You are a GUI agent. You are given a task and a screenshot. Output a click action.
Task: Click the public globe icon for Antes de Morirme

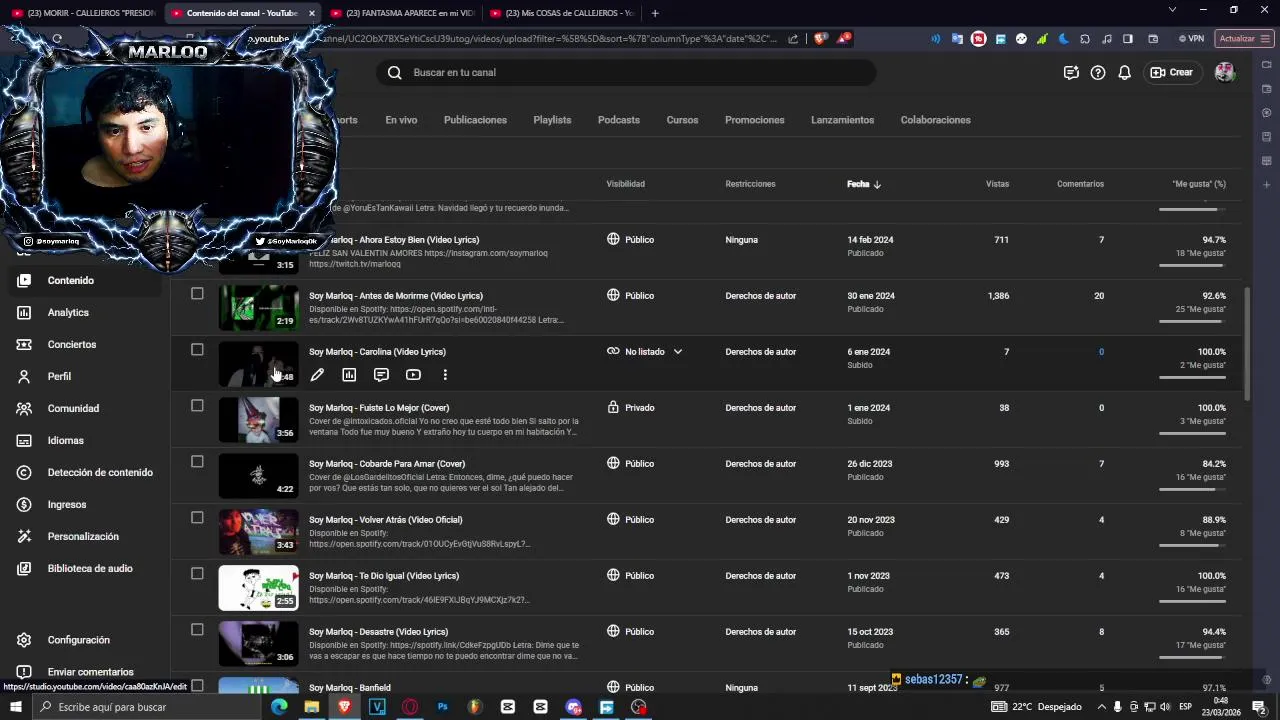[x=613, y=295]
